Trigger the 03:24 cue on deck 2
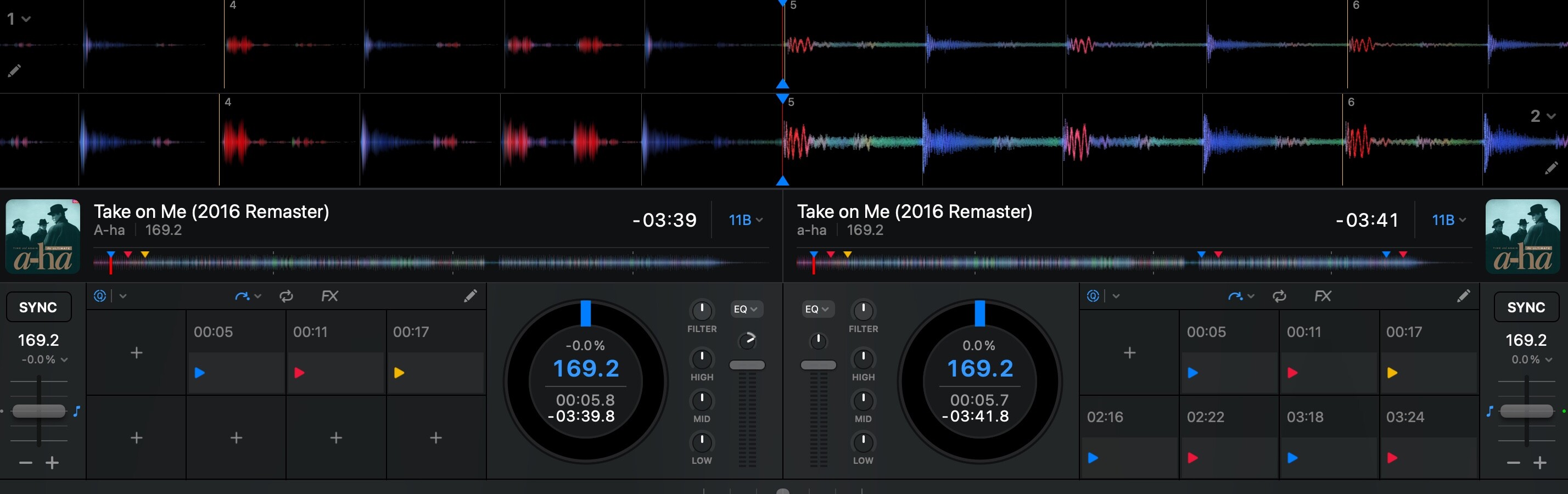The width and height of the screenshot is (1568, 494). [1429, 437]
